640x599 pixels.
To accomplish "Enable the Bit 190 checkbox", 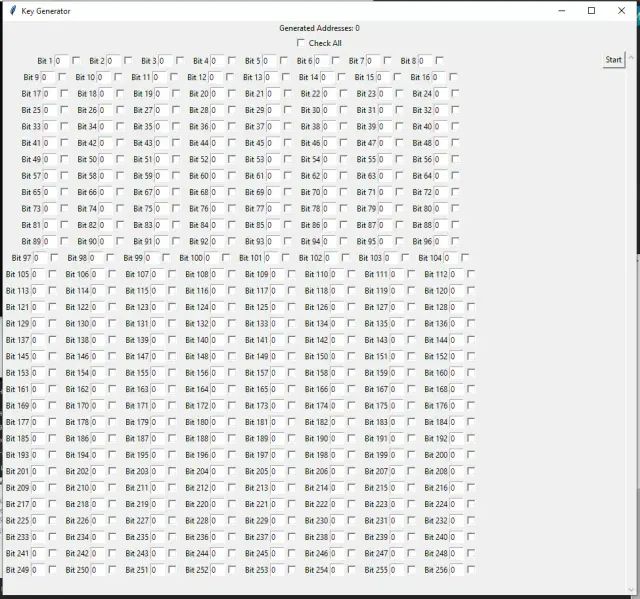I will point(351,438).
